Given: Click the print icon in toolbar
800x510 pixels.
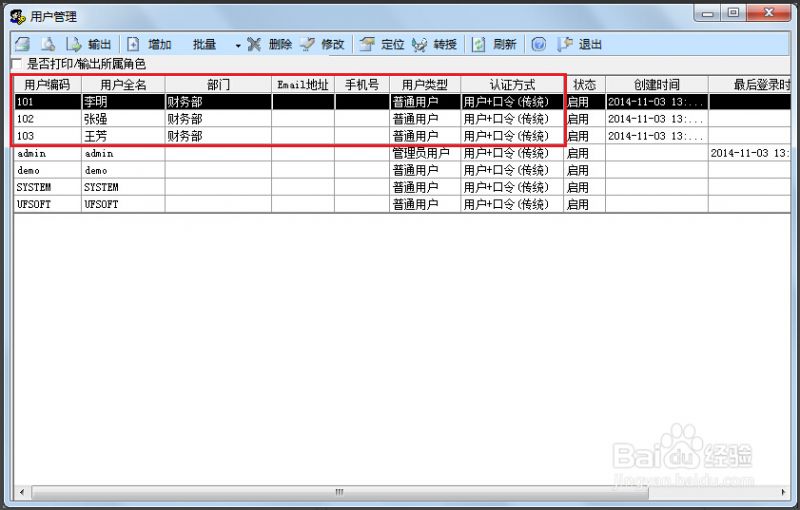Looking at the screenshot, I should coord(22,44).
